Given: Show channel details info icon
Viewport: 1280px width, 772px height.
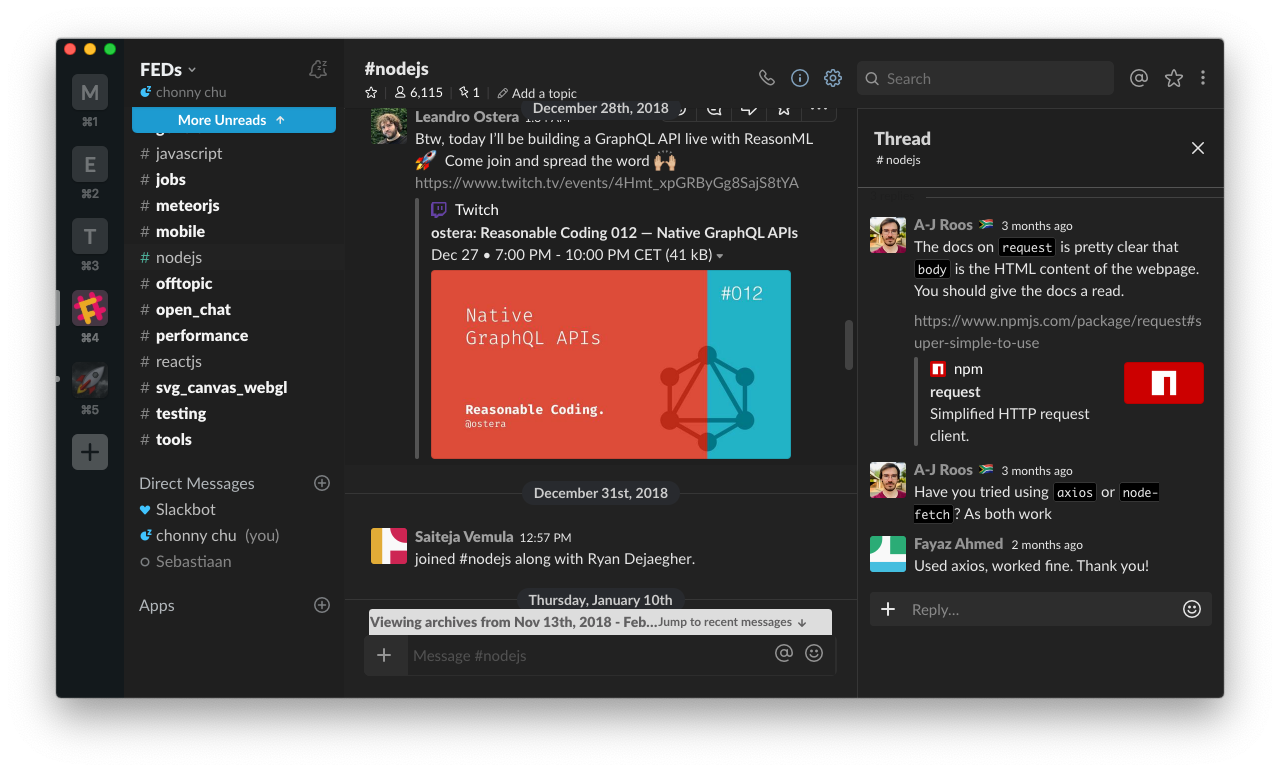Looking at the screenshot, I should coord(800,78).
